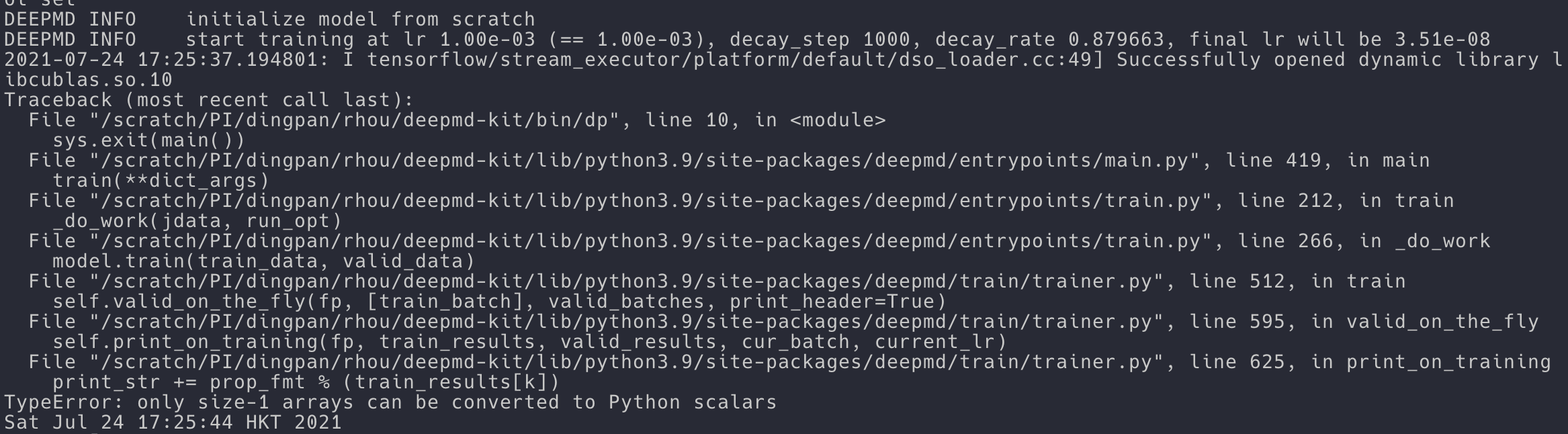Screen dimensions: 1568x434
Task: Click the entrypoints/main.py file path
Action: tap(644, 161)
